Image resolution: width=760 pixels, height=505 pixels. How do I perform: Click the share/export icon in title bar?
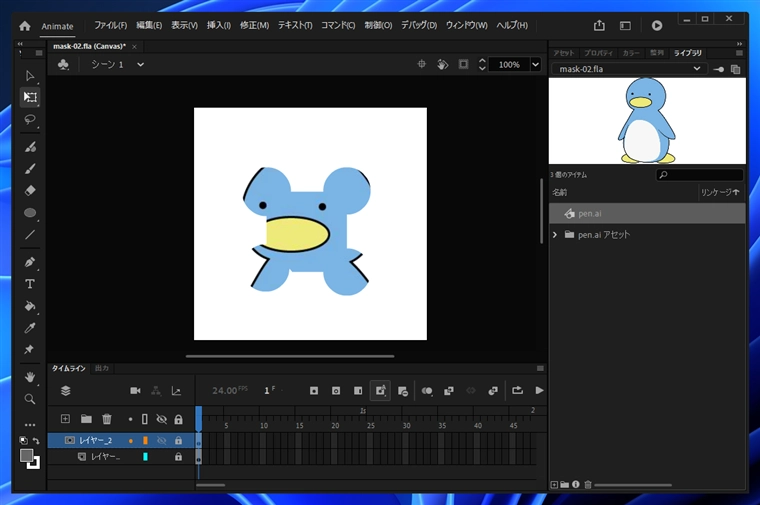coord(599,25)
